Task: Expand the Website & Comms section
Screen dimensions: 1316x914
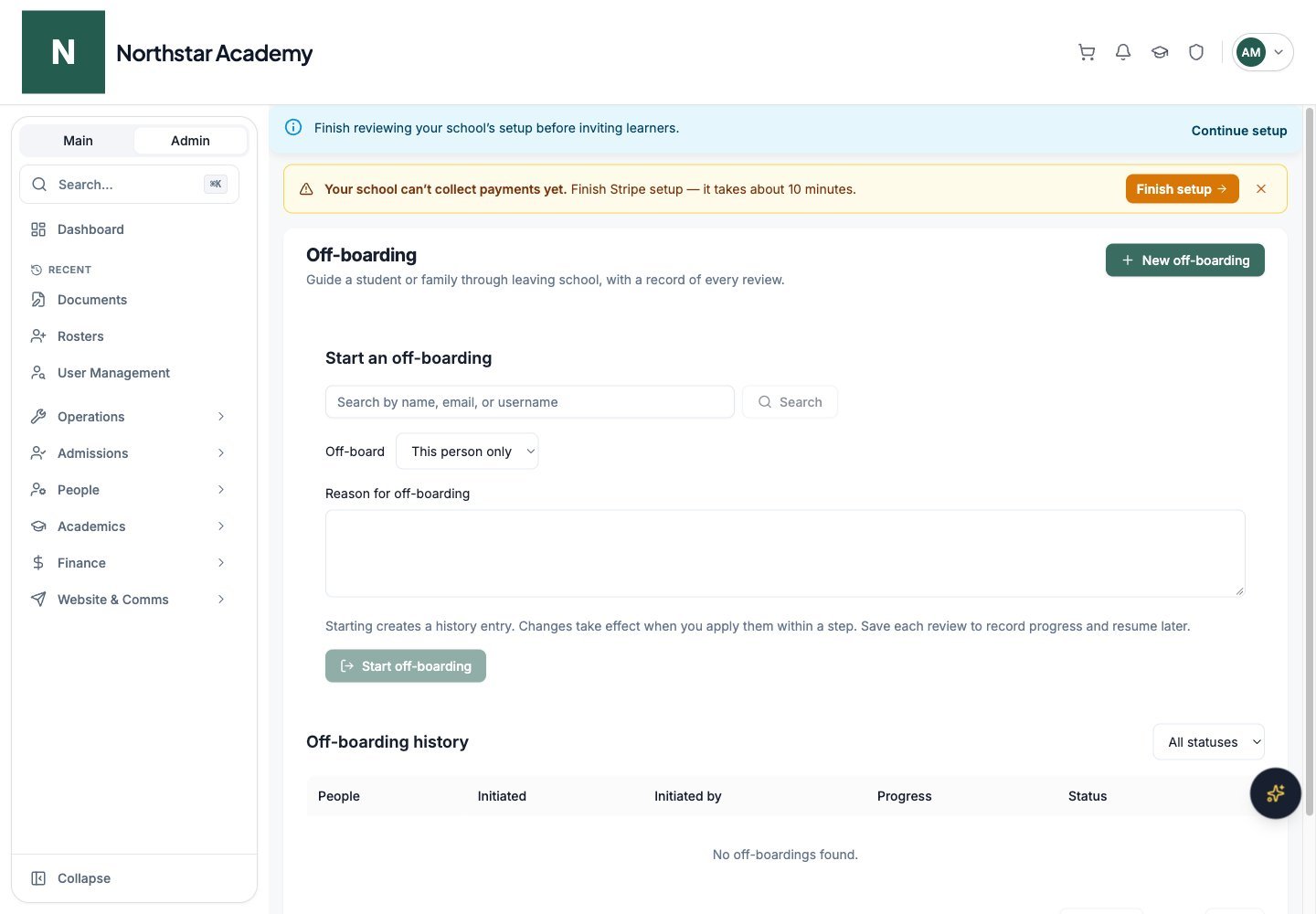Action: point(129,600)
